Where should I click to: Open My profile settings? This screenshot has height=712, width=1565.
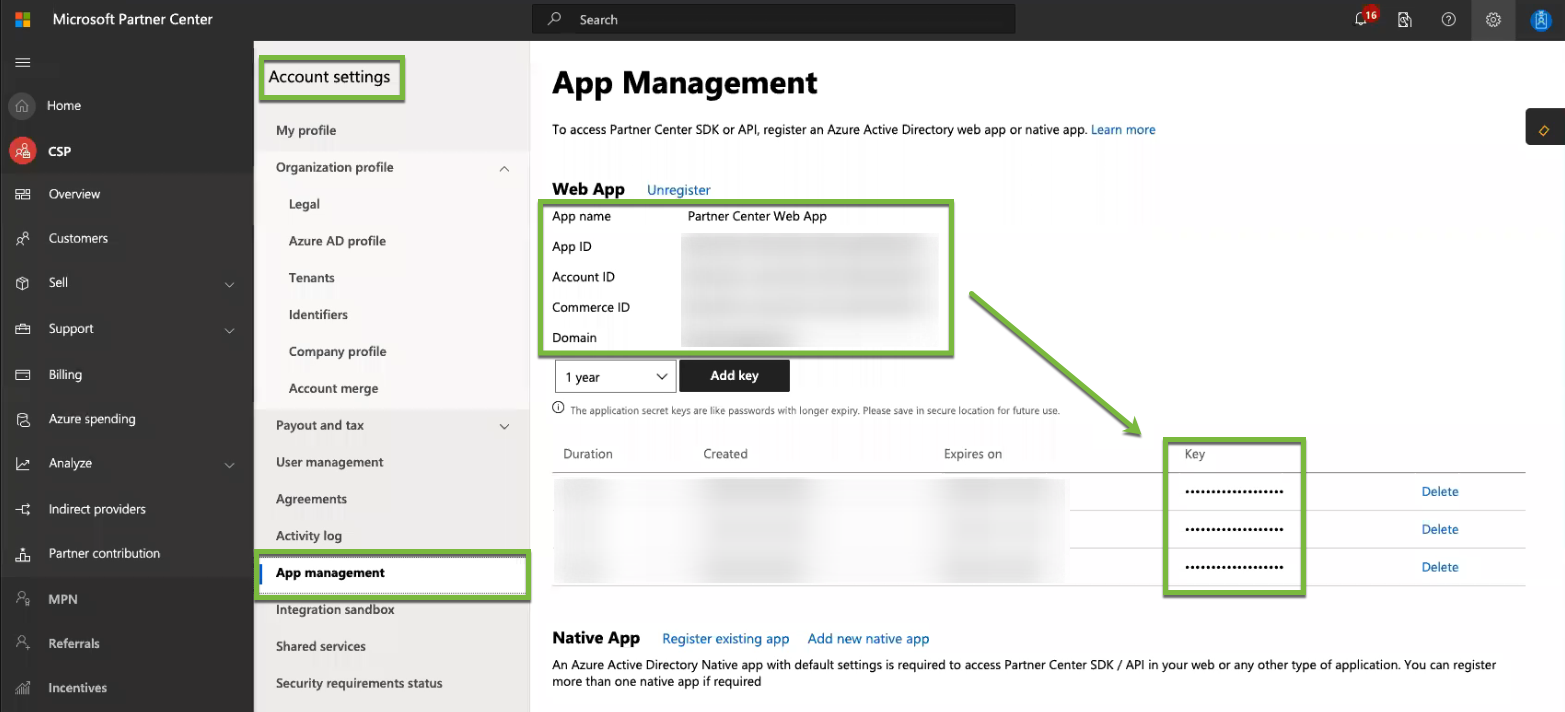[x=306, y=130]
